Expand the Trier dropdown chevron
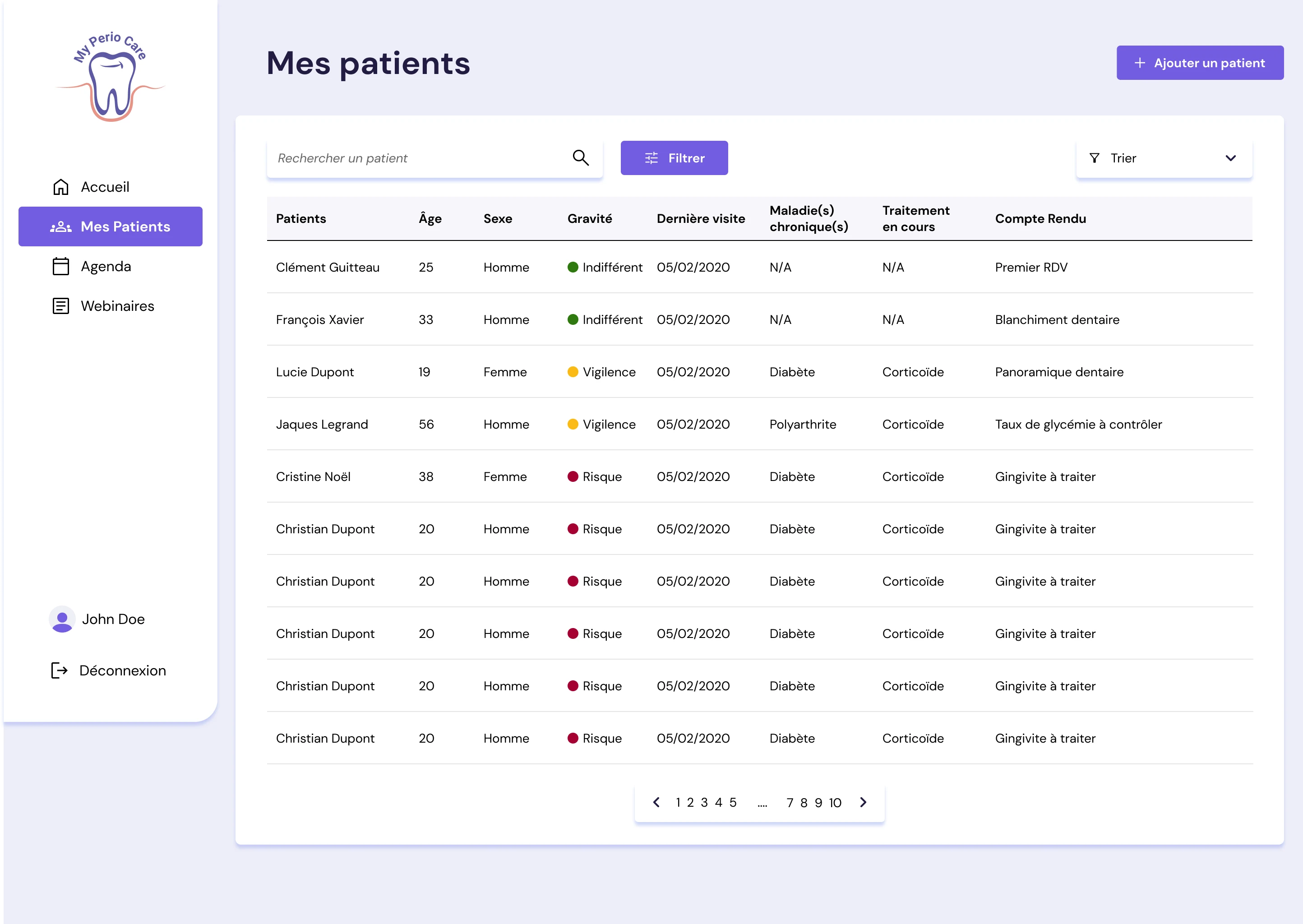The width and height of the screenshot is (1303, 924). click(x=1231, y=158)
